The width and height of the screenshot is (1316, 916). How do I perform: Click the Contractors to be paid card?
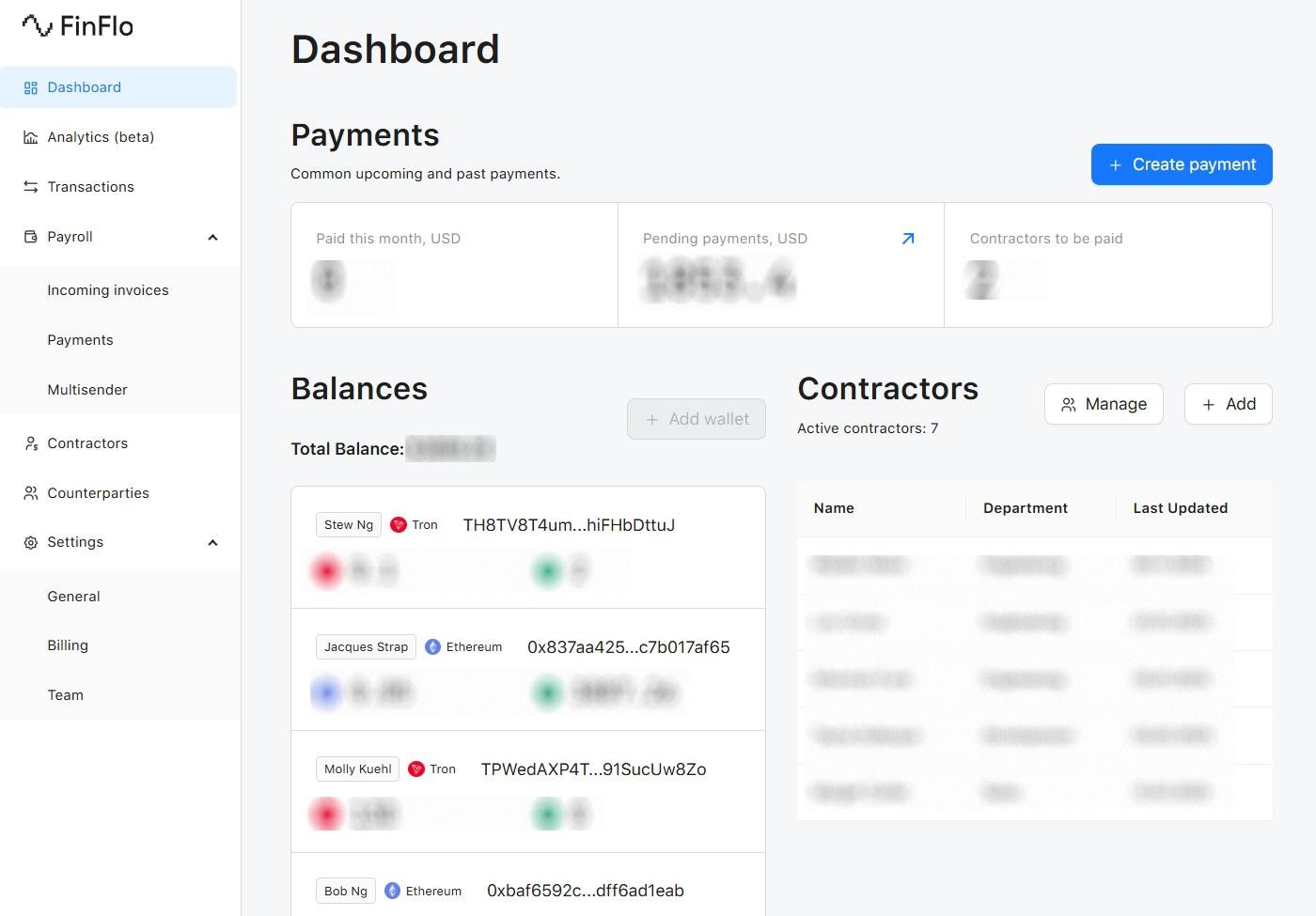click(1108, 265)
